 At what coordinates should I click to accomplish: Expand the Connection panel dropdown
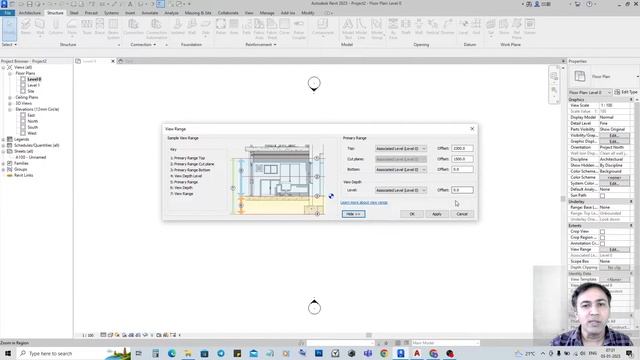click(143, 44)
